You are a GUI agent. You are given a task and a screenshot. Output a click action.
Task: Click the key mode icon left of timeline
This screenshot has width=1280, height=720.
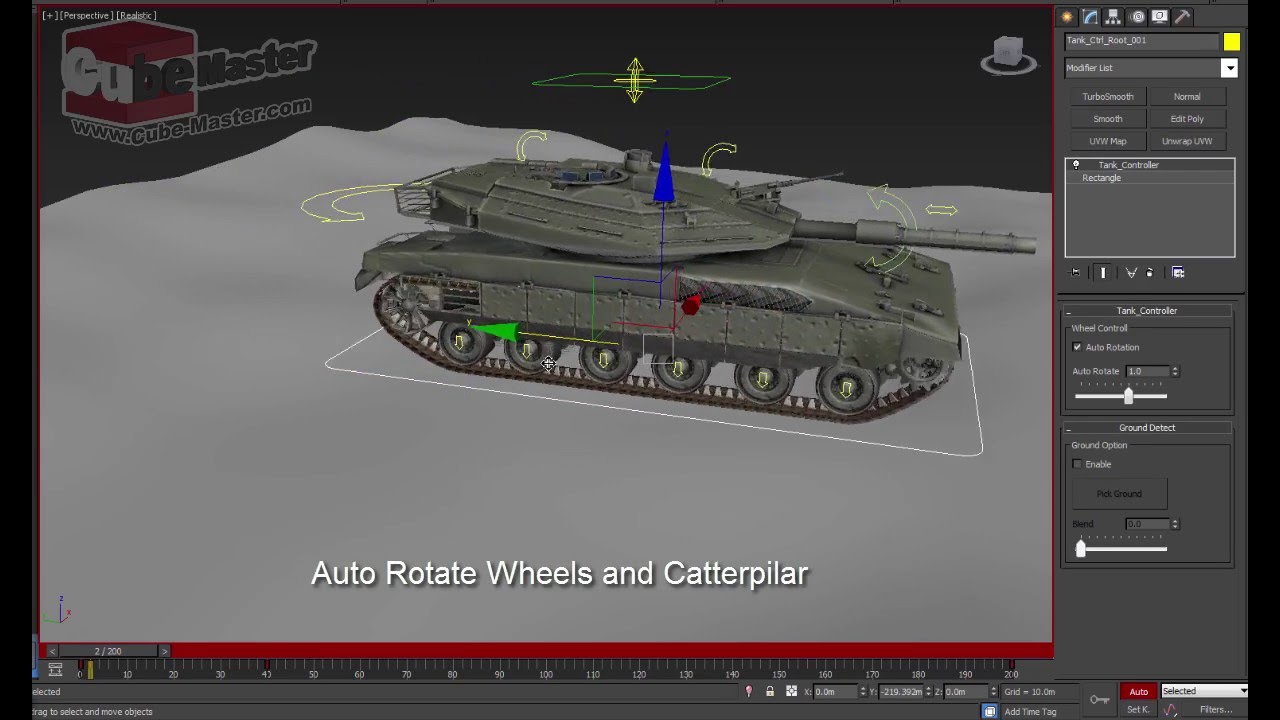(55, 670)
